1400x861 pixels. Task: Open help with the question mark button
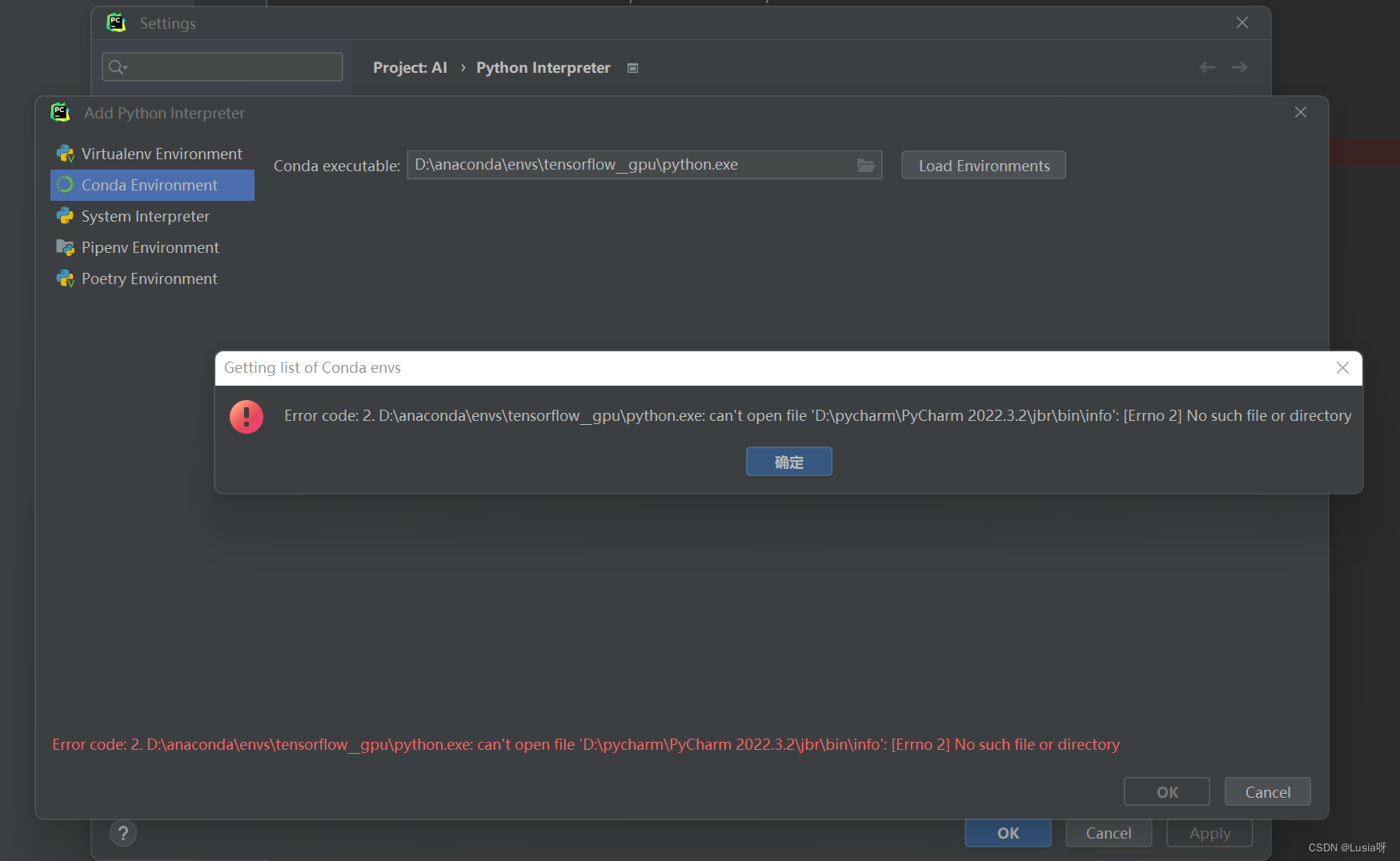coord(123,833)
